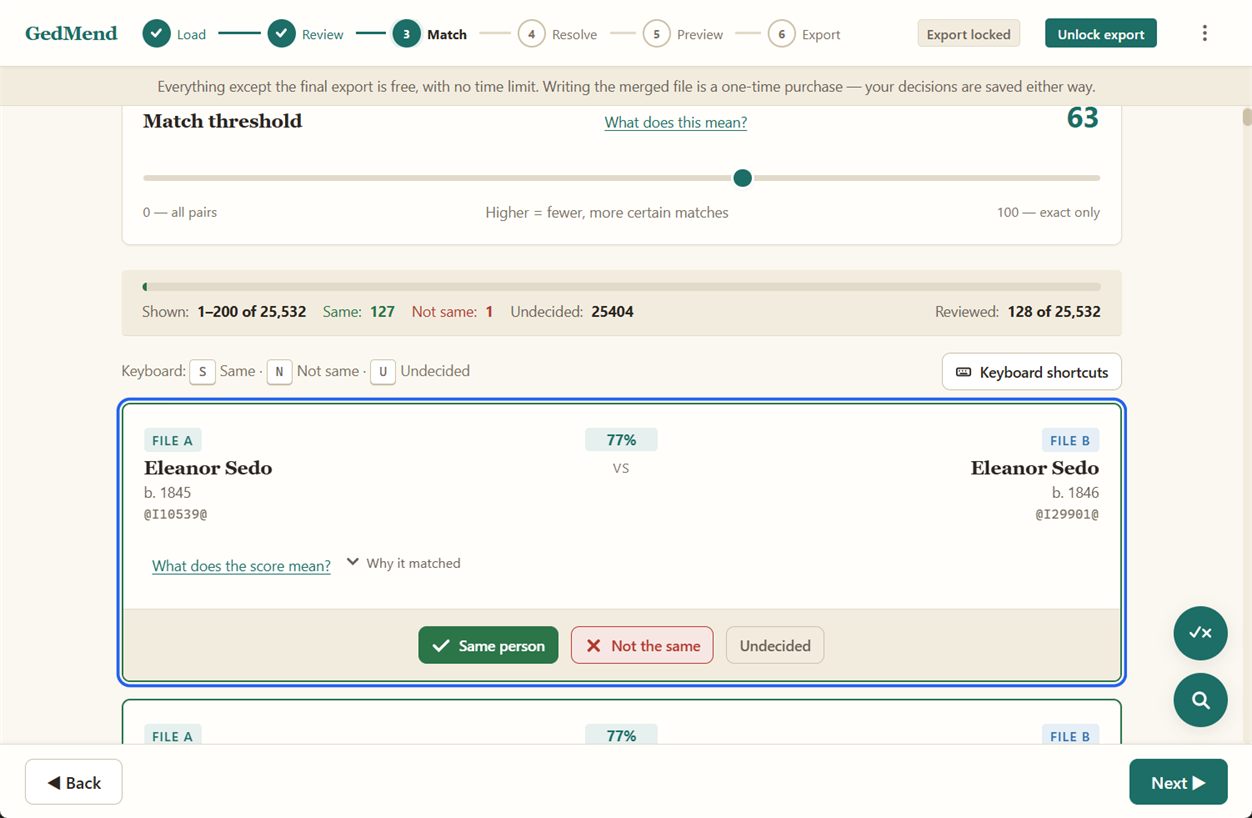Click record ID @I29901@
The height and width of the screenshot is (818, 1252).
[x=1067, y=514]
